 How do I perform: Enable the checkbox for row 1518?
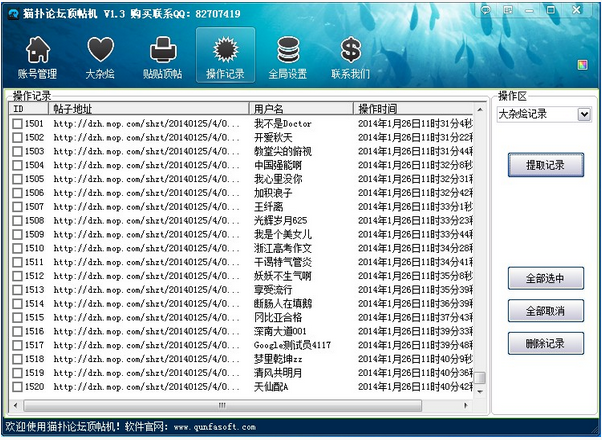pyautogui.click(x=17, y=359)
